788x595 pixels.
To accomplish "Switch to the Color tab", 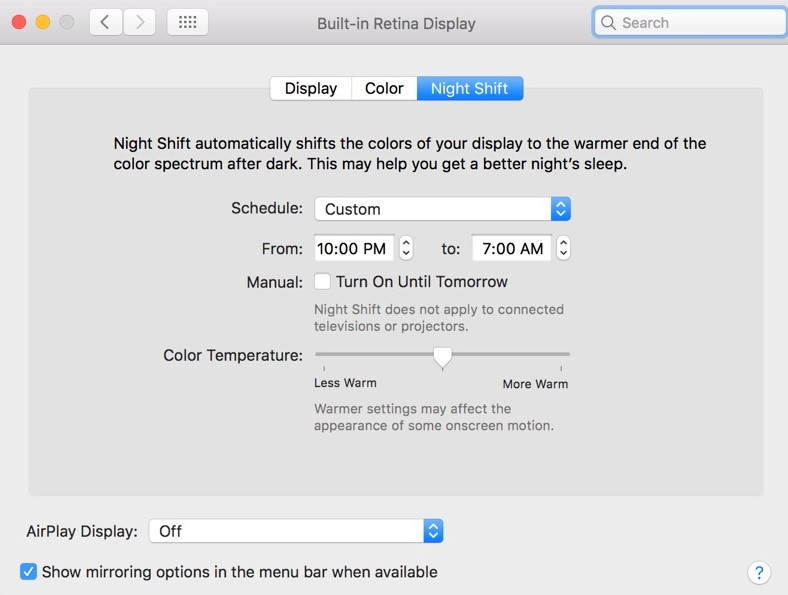I will [384, 88].
